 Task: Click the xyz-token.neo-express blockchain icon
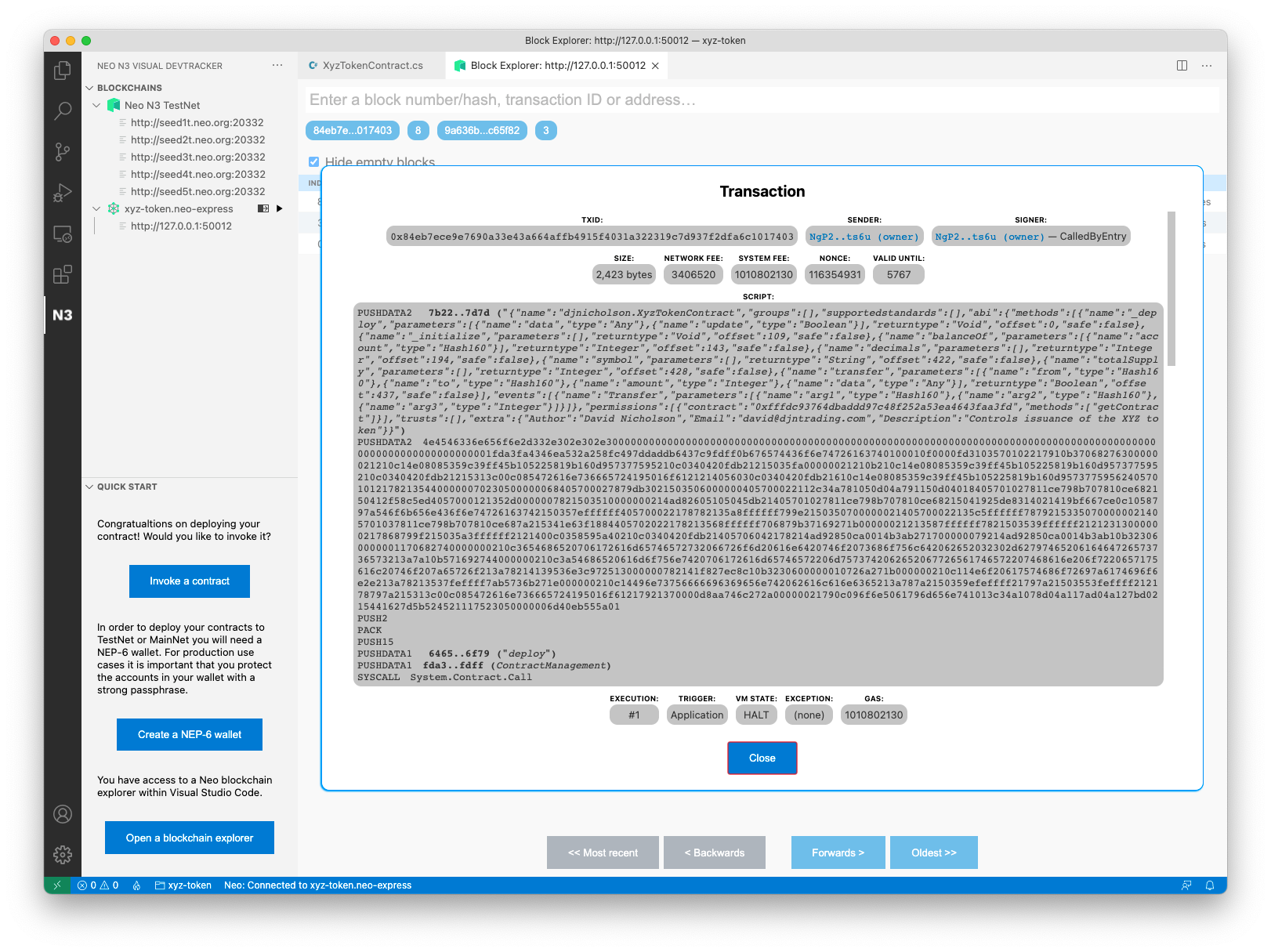click(x=114, y=208)
